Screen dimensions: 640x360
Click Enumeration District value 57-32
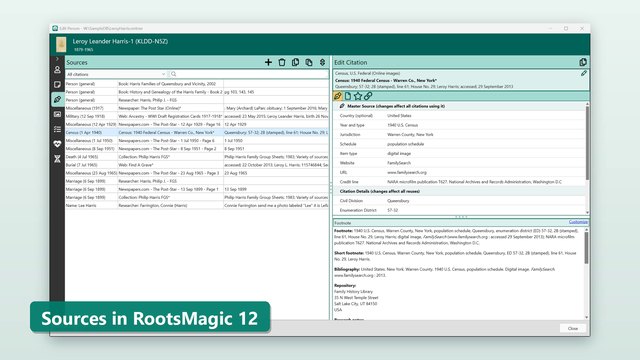[392, 210]
